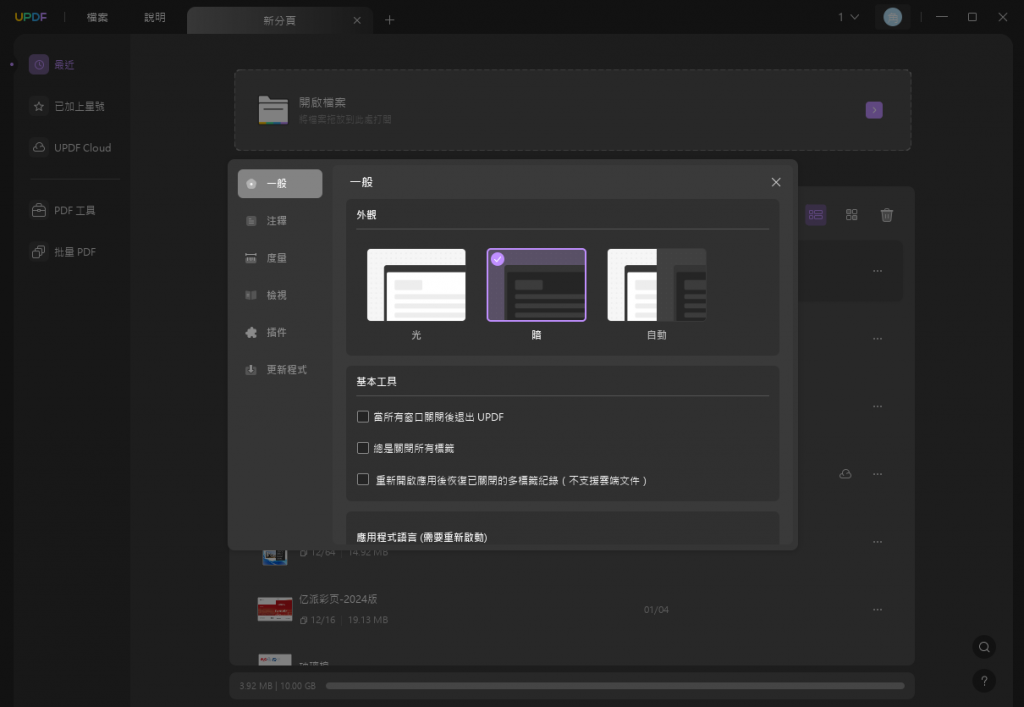
Task: Click the trash icon to clear recent list
Action: point(886,215)
